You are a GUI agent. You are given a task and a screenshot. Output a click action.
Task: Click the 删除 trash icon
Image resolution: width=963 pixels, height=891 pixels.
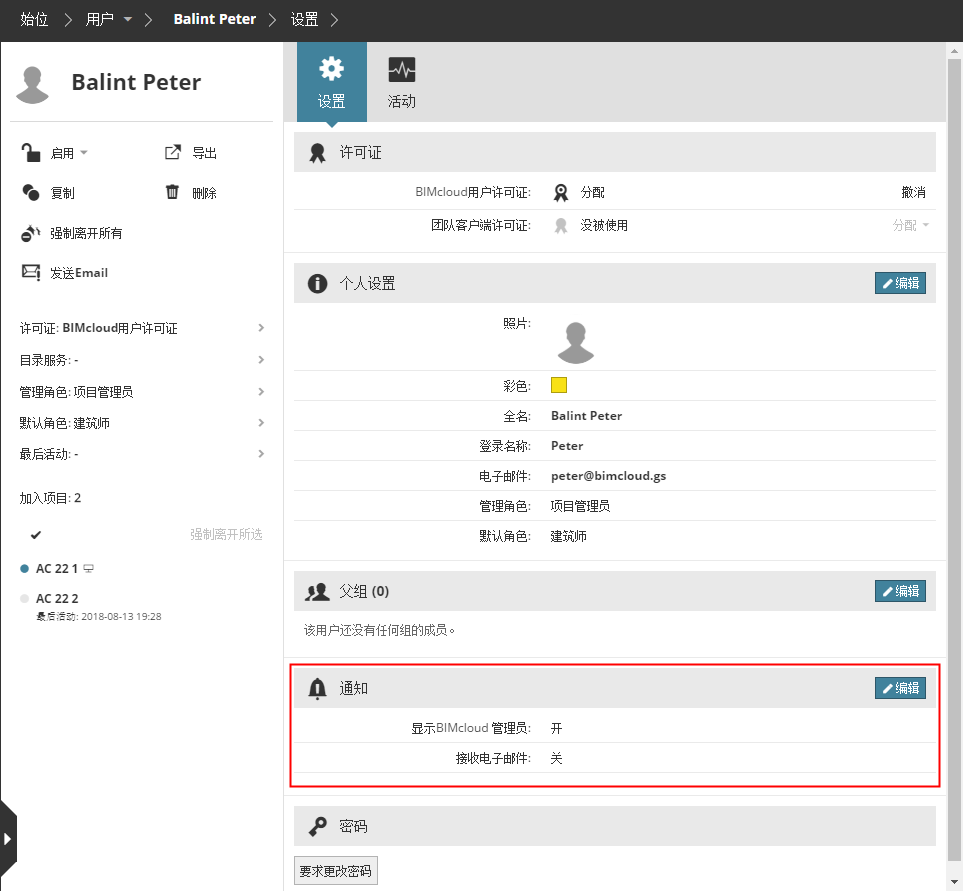173,192
